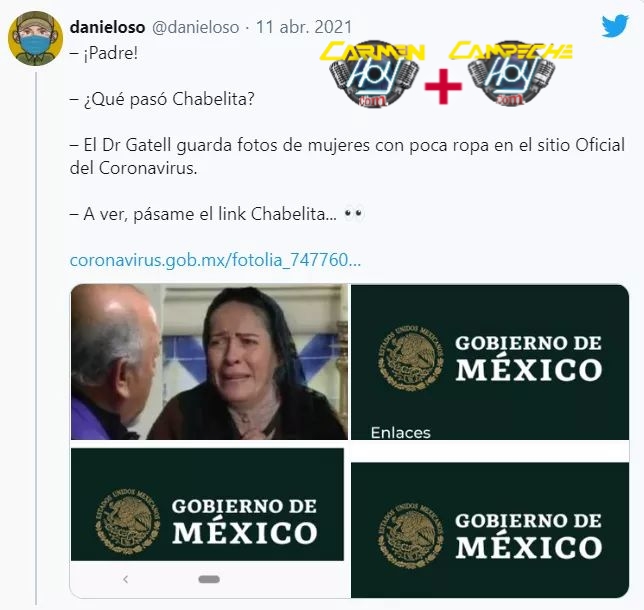The width and height of the screenshot is (644, 610).
Task: Click the Mexican coat of arms top right
Action: [x=411, y=357]
